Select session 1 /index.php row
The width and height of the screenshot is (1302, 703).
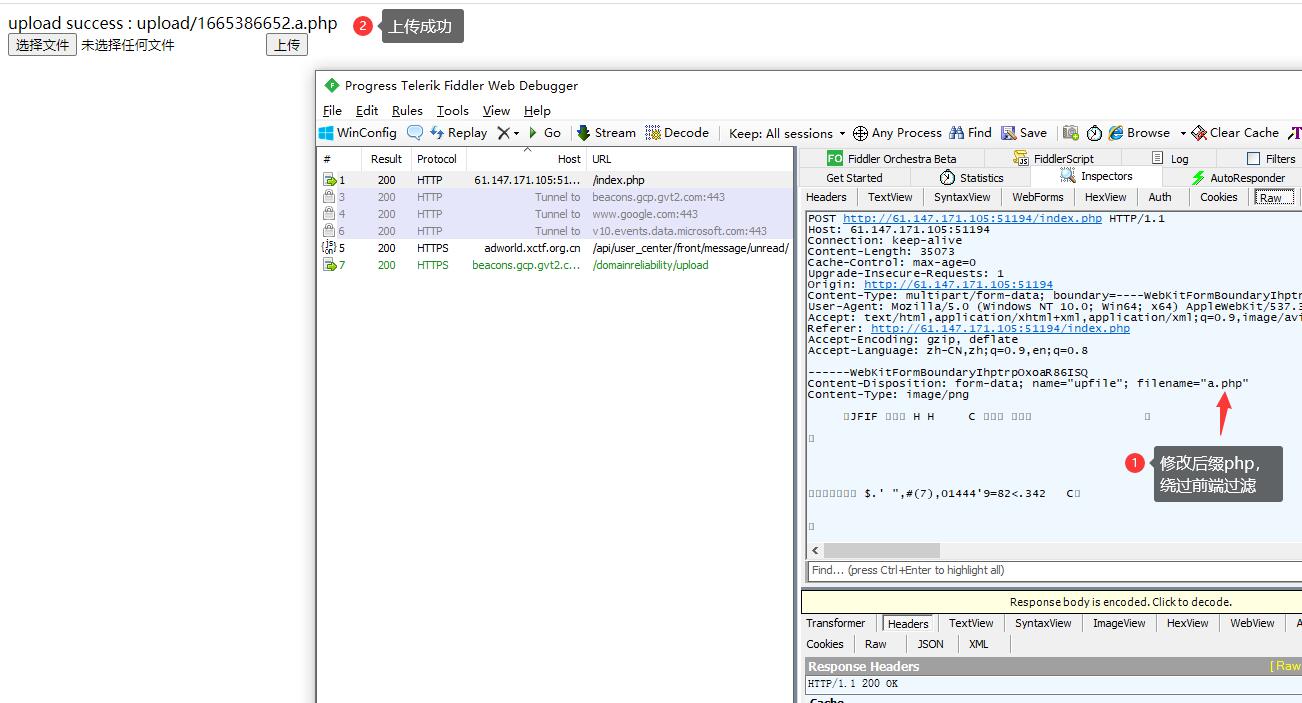coord(556,180)
